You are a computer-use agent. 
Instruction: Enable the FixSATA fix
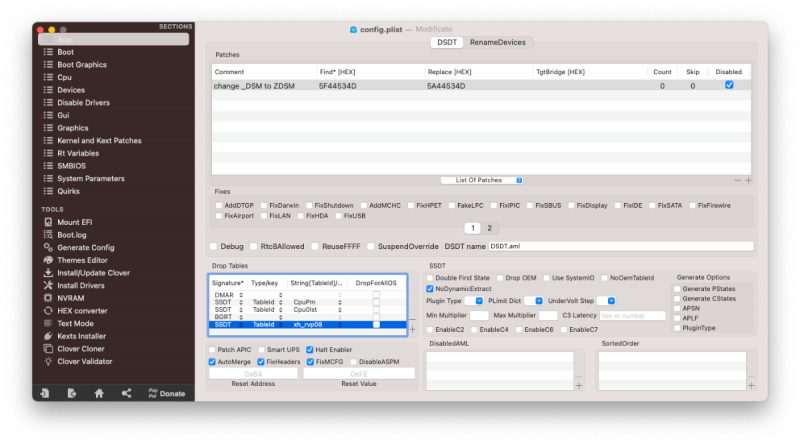652,205
